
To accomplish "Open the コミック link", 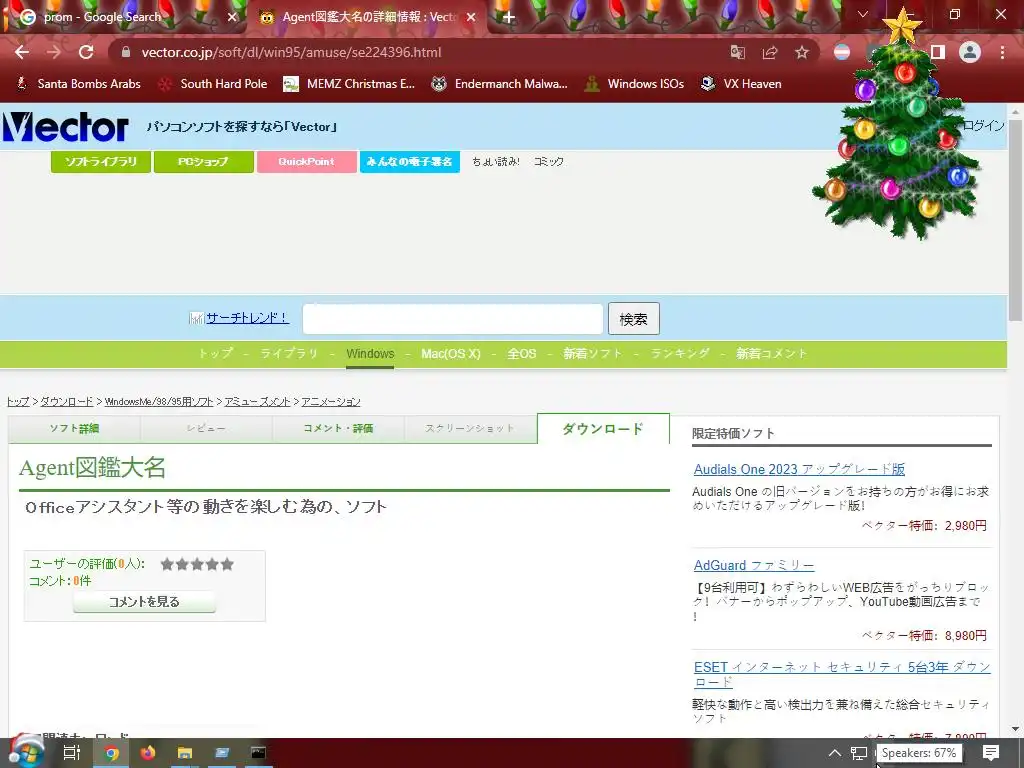I will (x=549, y=161).
